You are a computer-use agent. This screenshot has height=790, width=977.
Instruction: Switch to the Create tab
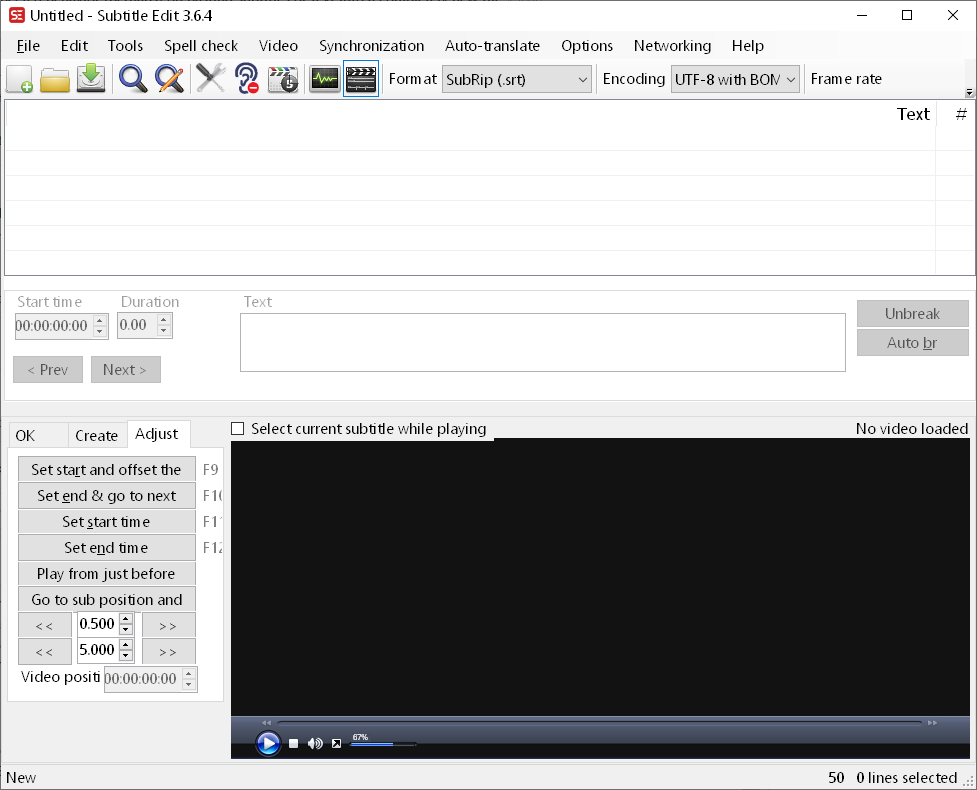click(96, 434)
